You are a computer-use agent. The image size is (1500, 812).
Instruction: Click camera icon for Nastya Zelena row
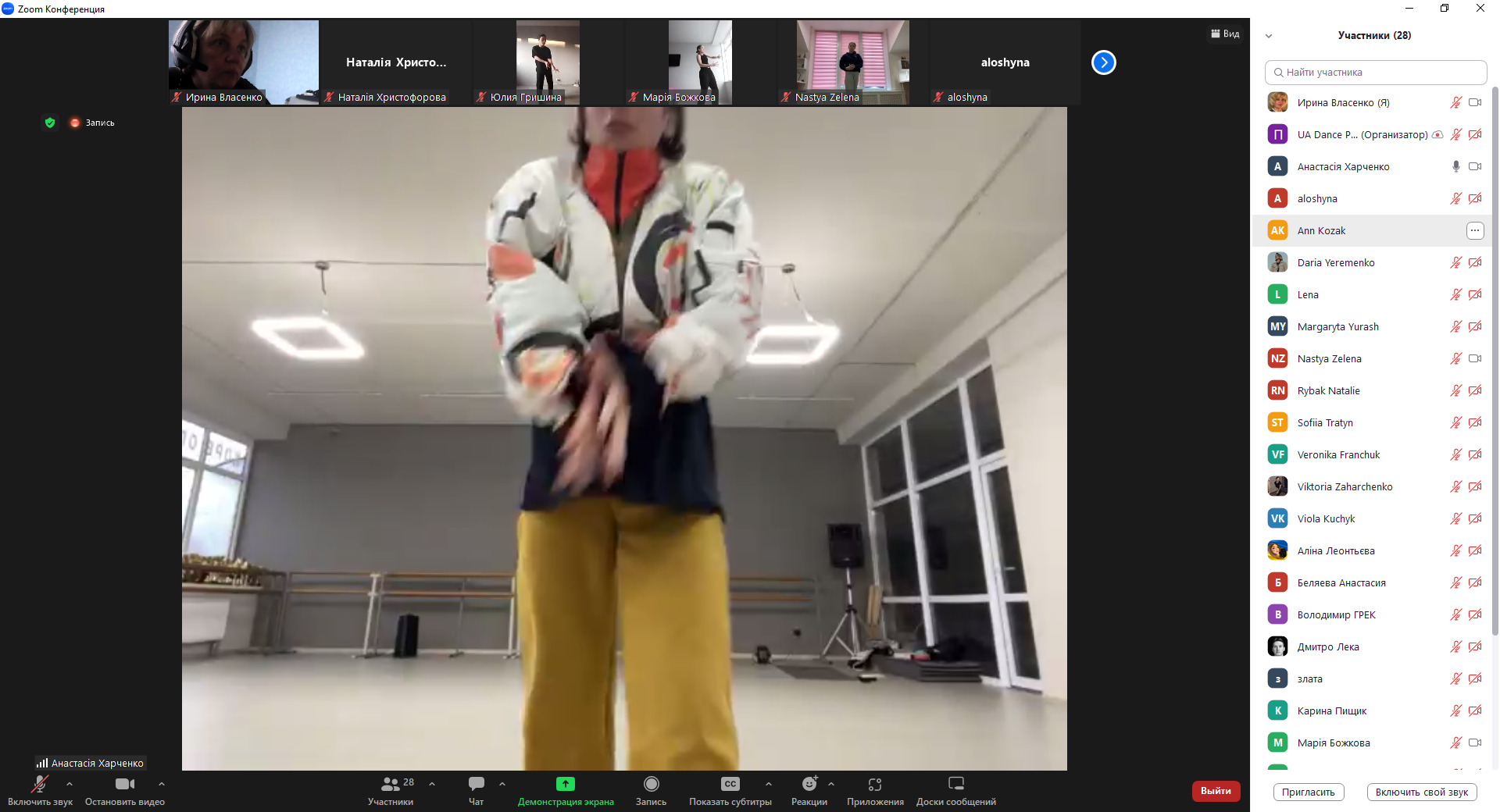pyautogui.click(x=1475, y=358)
